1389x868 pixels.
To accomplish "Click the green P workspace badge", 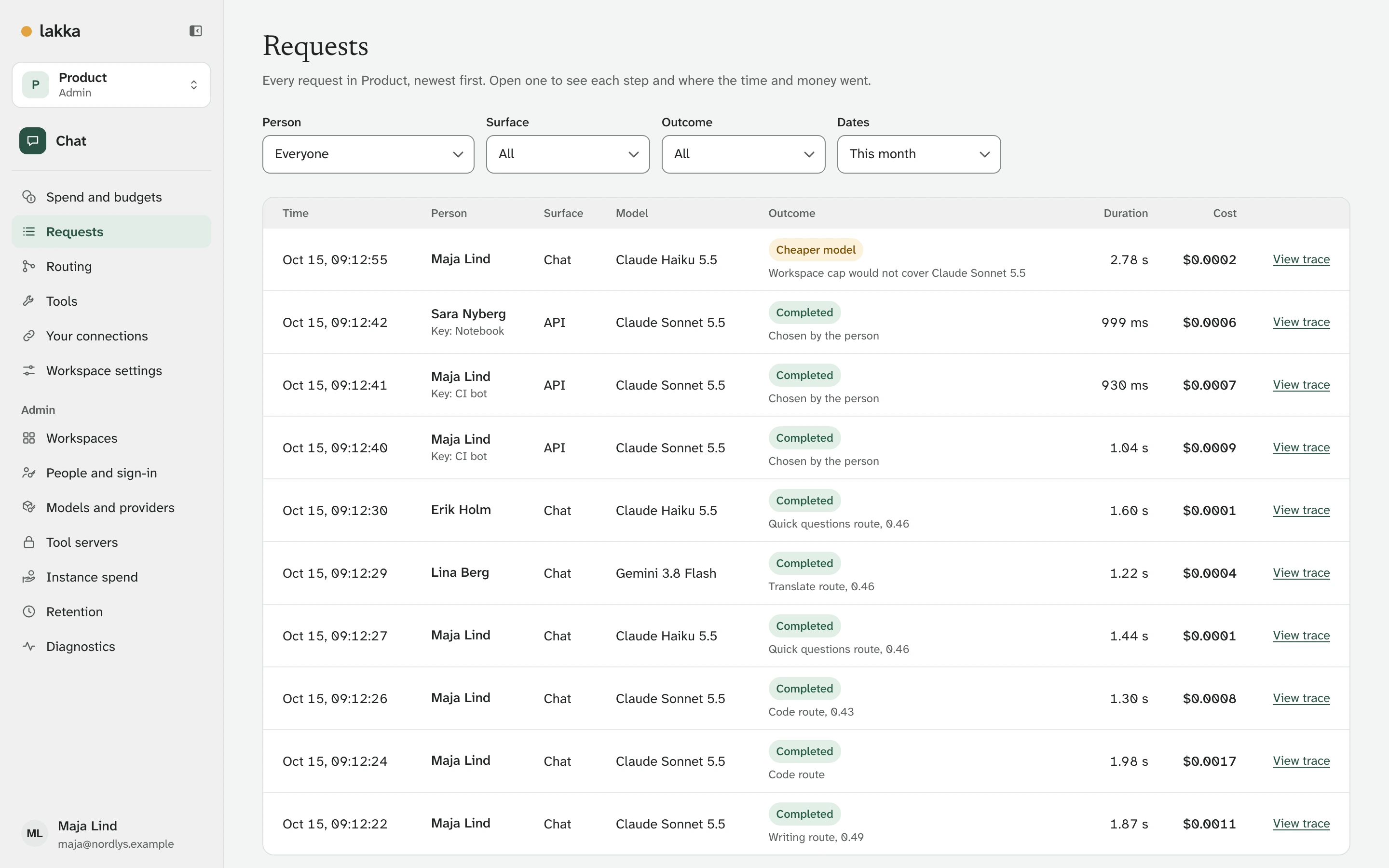I will (x=36, y=85).
